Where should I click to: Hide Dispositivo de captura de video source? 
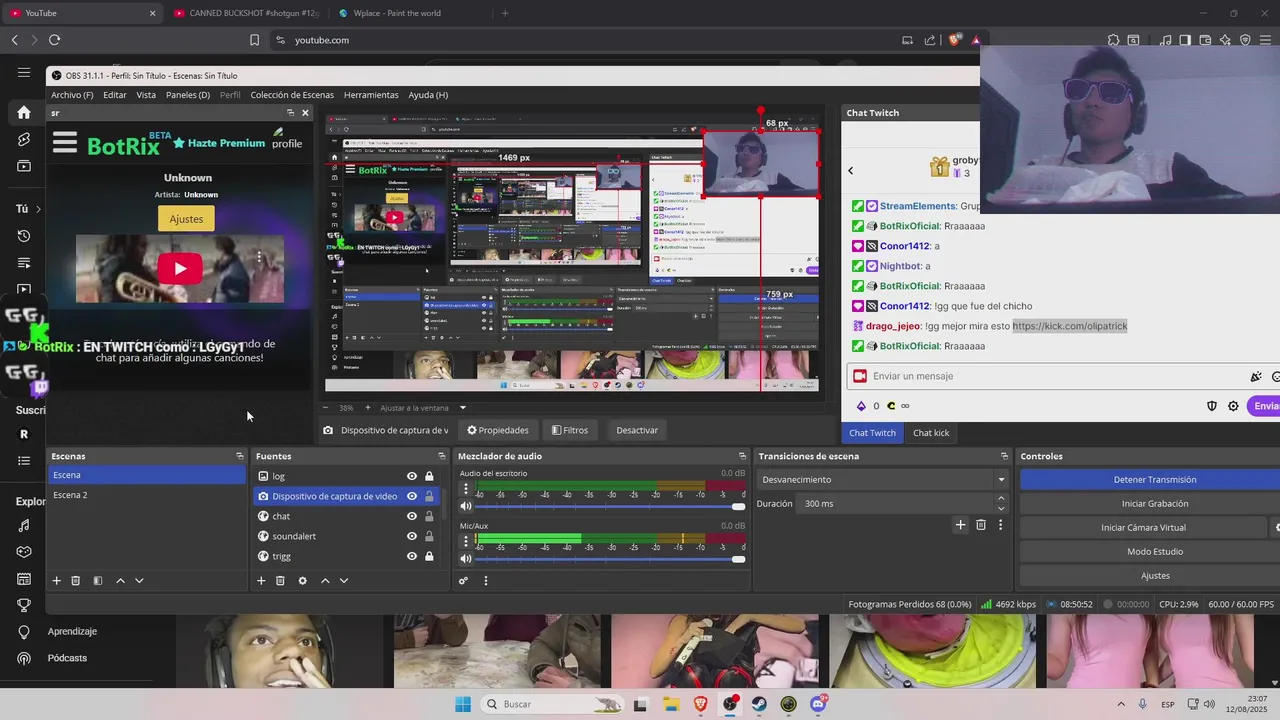tap(412, 496)
